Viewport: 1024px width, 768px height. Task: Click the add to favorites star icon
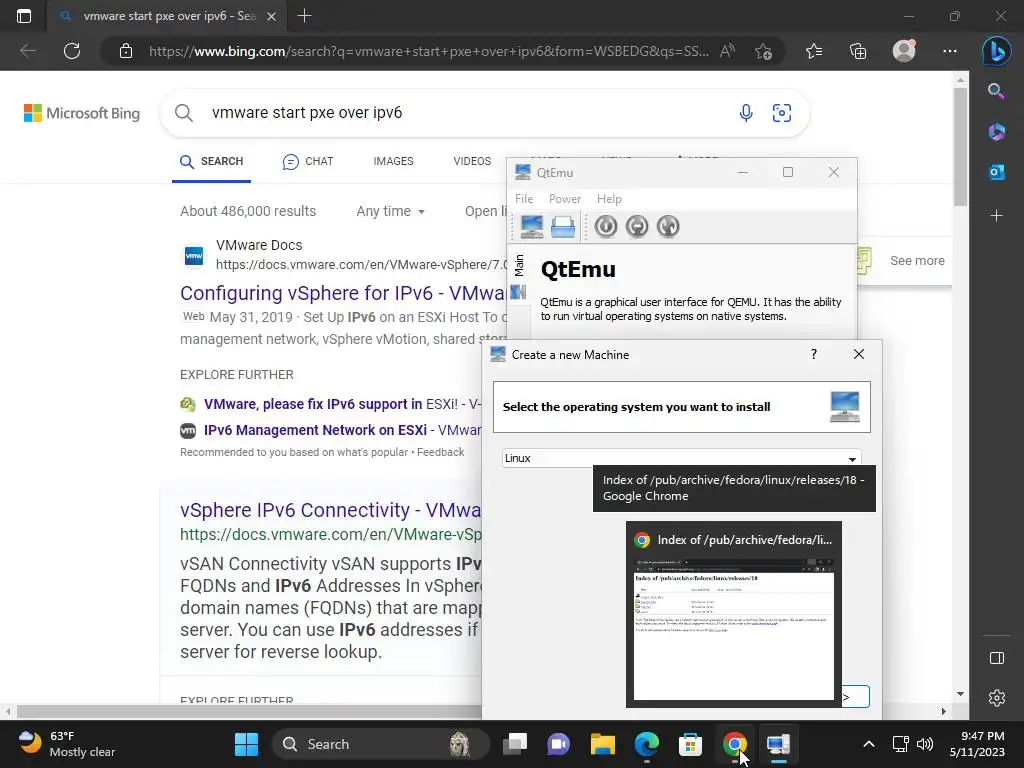pos(763,51)
